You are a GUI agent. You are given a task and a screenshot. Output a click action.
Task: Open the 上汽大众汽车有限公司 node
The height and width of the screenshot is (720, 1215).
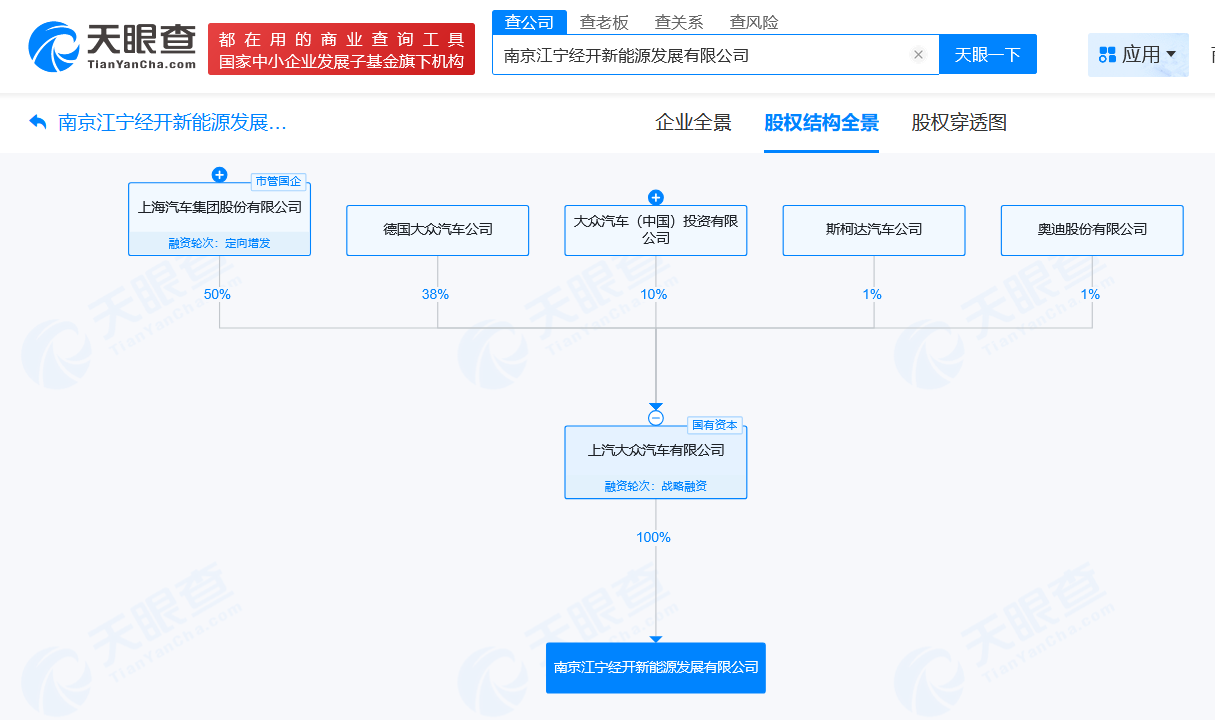coord(656,462)
